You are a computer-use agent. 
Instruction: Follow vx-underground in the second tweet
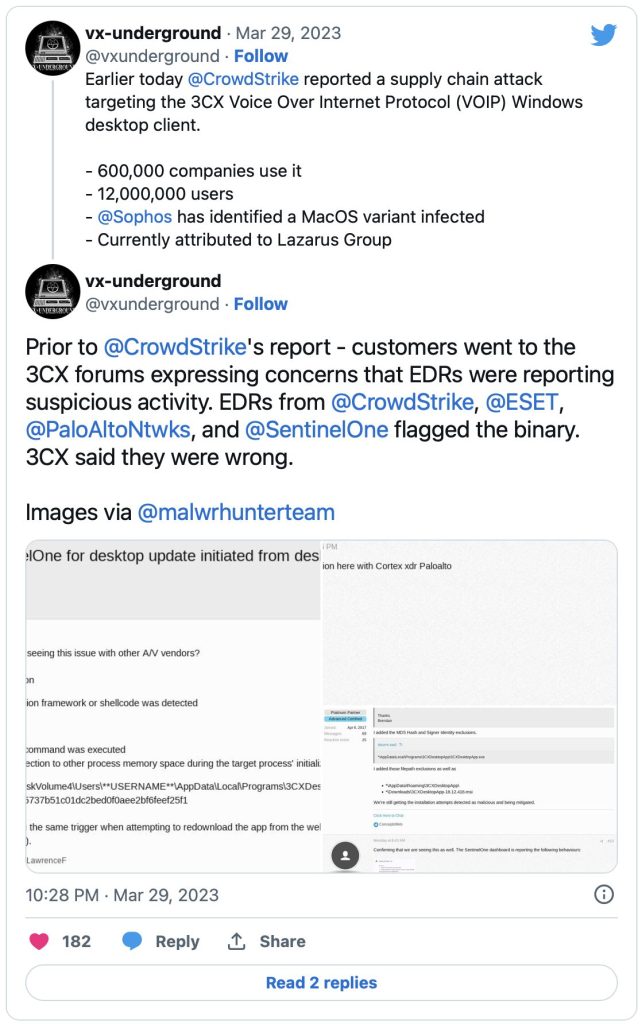pos(260,304)
